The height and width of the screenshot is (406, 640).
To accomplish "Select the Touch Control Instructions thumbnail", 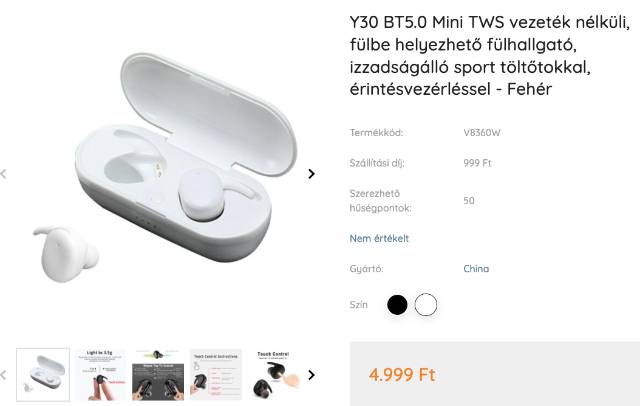I will (x=216, y=375).
